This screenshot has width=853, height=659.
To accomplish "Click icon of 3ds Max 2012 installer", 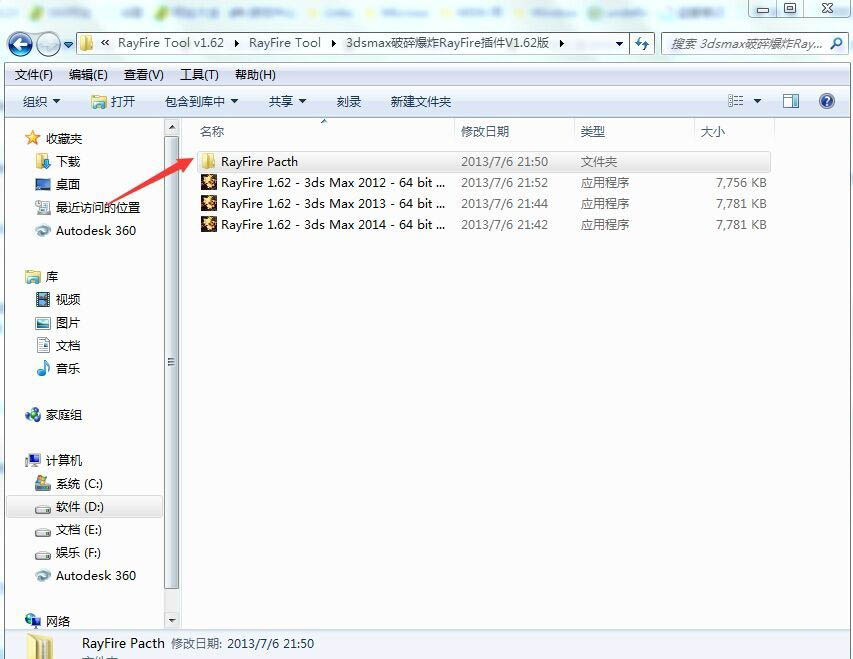I will pos(209,182).
